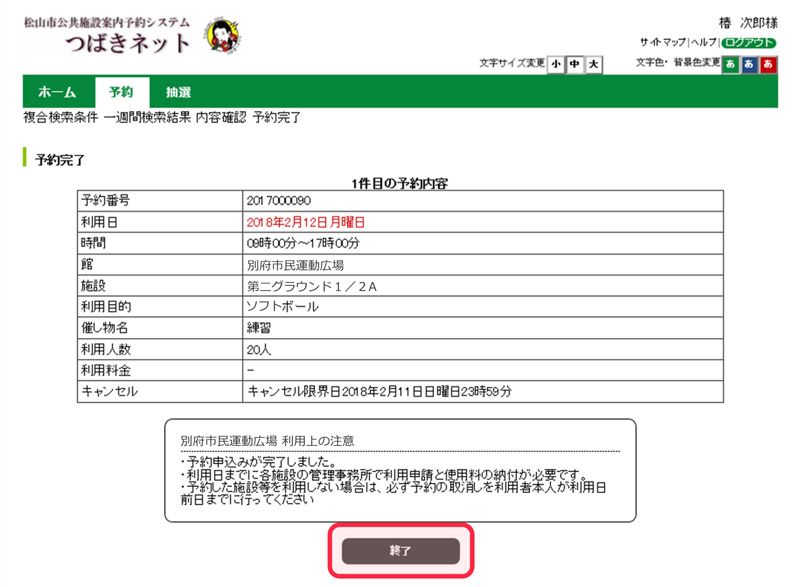Switch to the 予約 tab

point(123,90)
